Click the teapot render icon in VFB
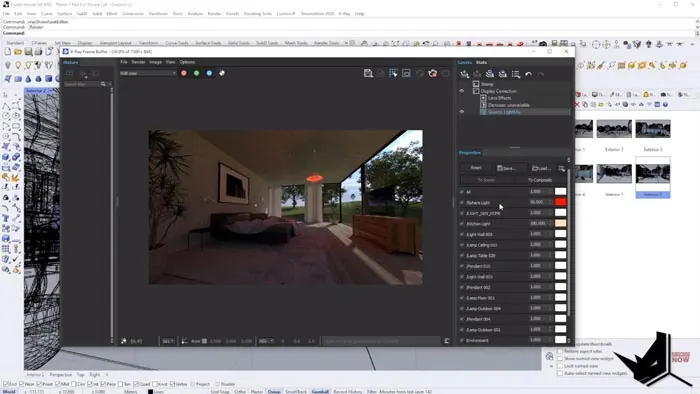The width and height of the screenshot is (700, 394). pyautogui.click(x=433, y=74)
